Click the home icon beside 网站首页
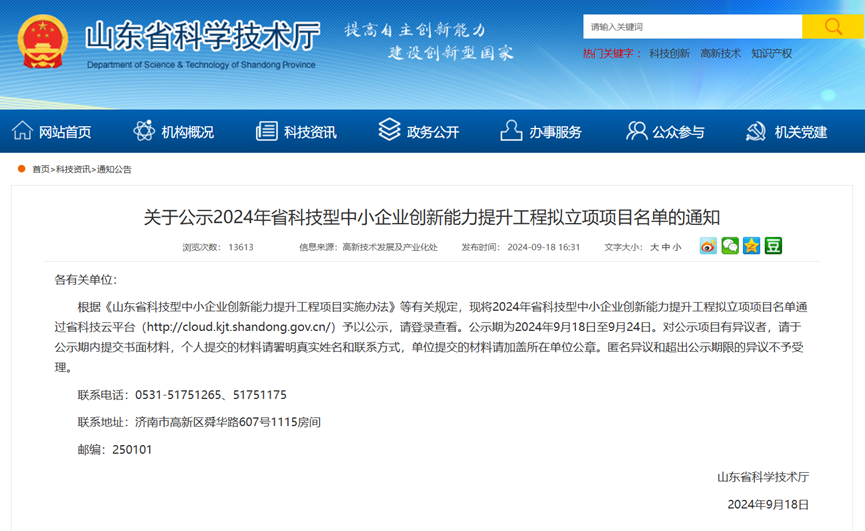The height and width of the screenshot is (531, 865). click(x=22, y=131)
